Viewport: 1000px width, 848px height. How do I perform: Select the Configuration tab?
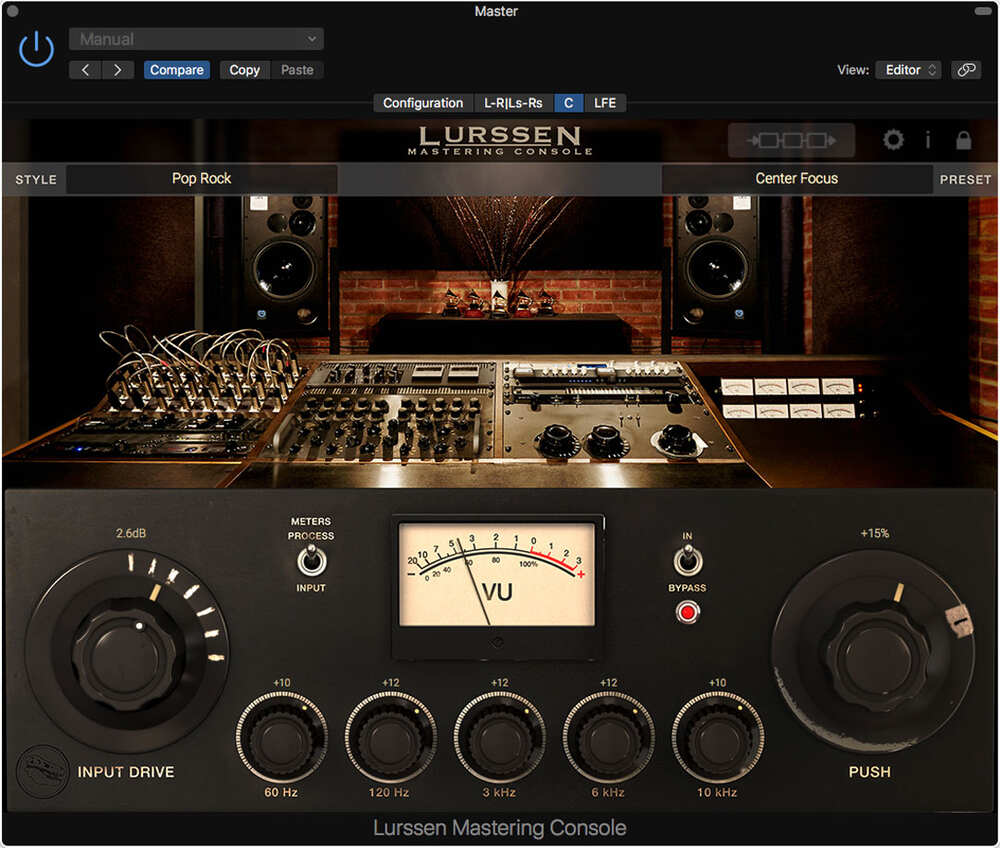[x=422, y=102]
